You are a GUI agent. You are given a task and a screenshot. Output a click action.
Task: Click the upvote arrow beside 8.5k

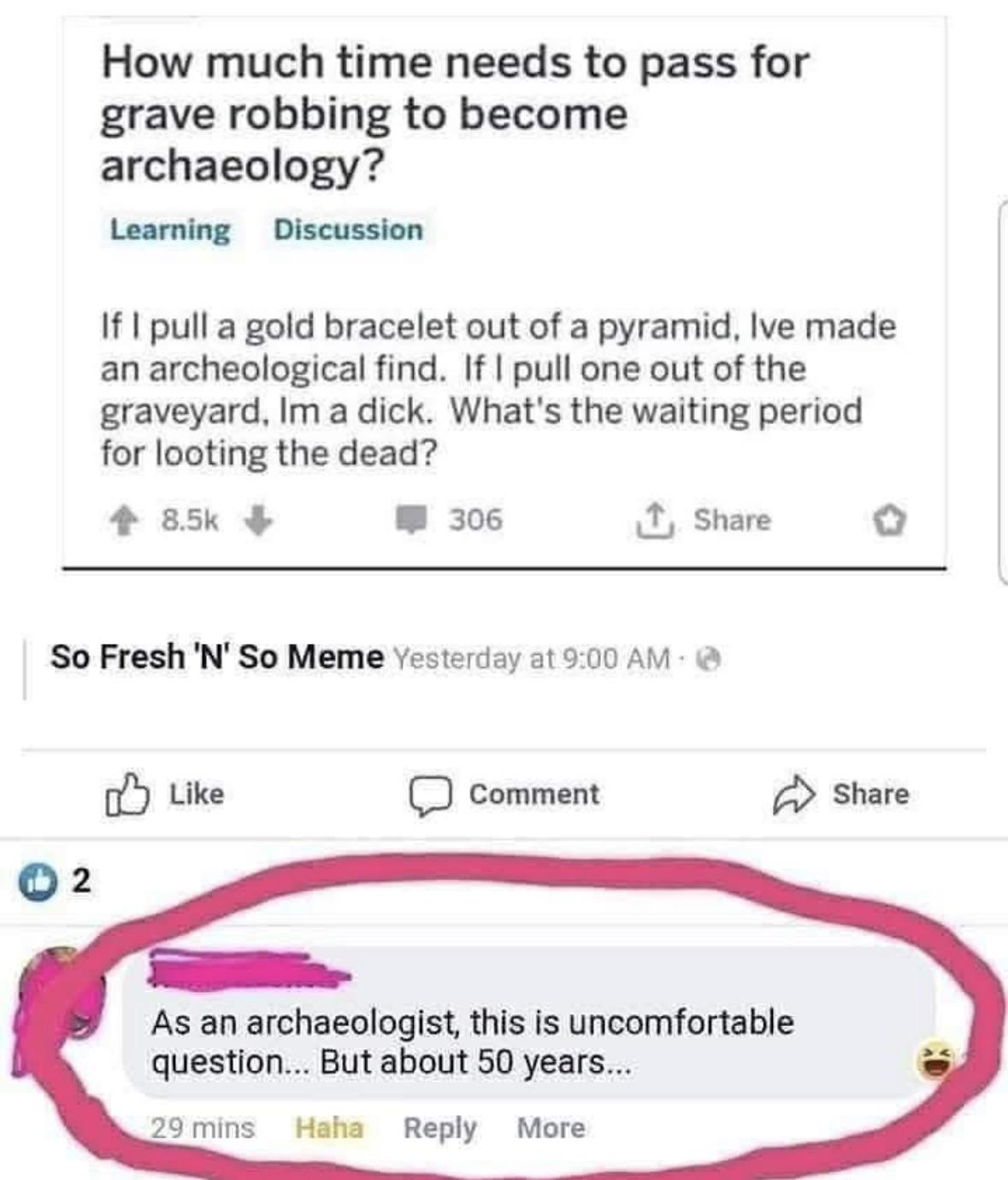click(124, 520)
